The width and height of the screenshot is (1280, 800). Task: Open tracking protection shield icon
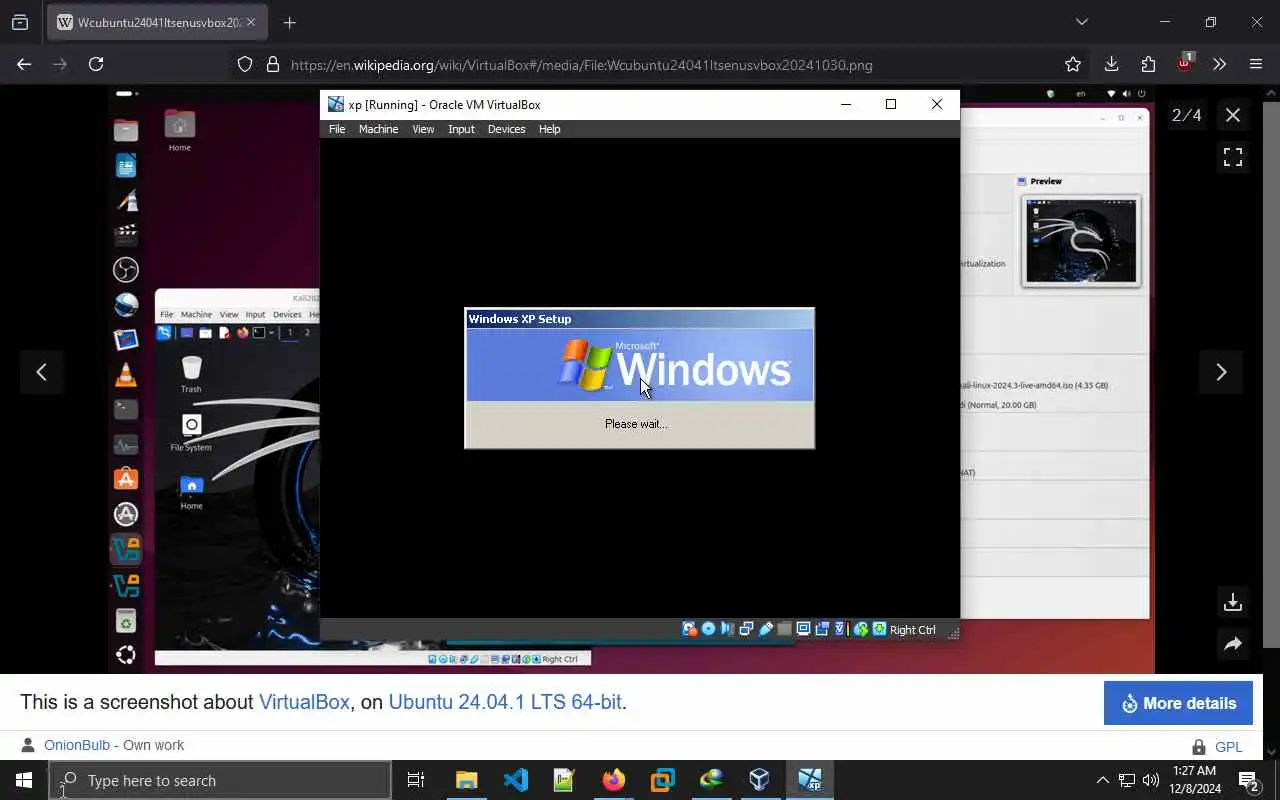pyautogui.click(x=245, y=65)
